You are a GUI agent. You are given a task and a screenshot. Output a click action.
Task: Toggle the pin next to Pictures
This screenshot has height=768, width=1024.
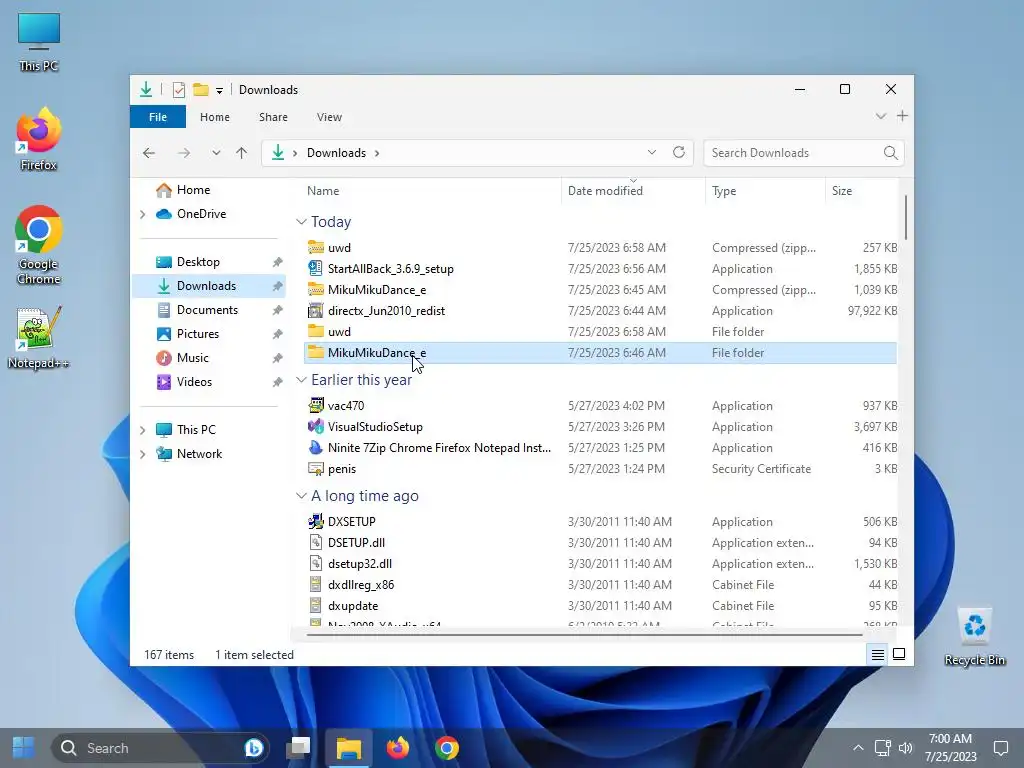(x=278, y=334)
